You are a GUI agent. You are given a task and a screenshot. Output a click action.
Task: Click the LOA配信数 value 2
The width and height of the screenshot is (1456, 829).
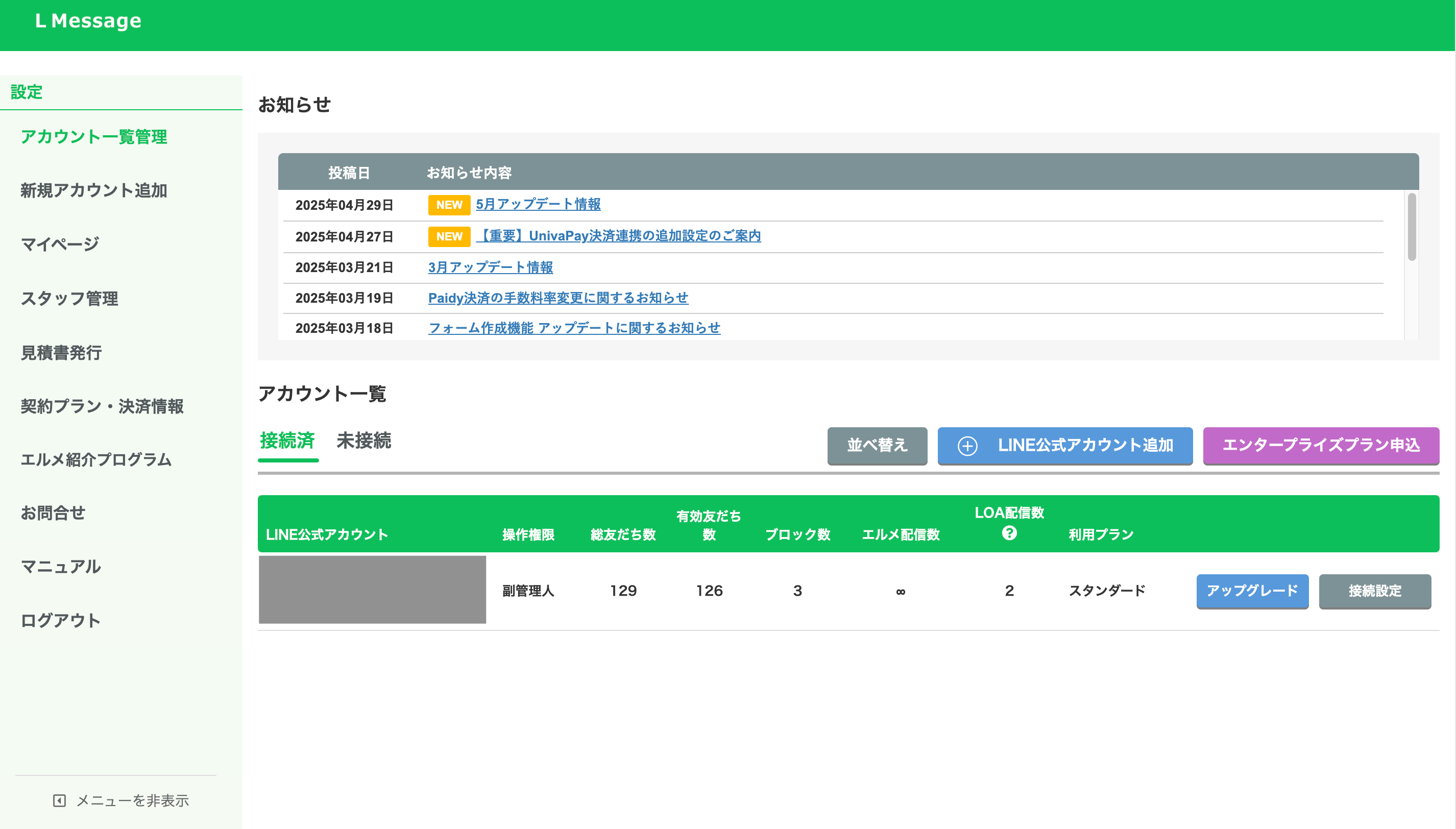click(x=1009, y=591)
